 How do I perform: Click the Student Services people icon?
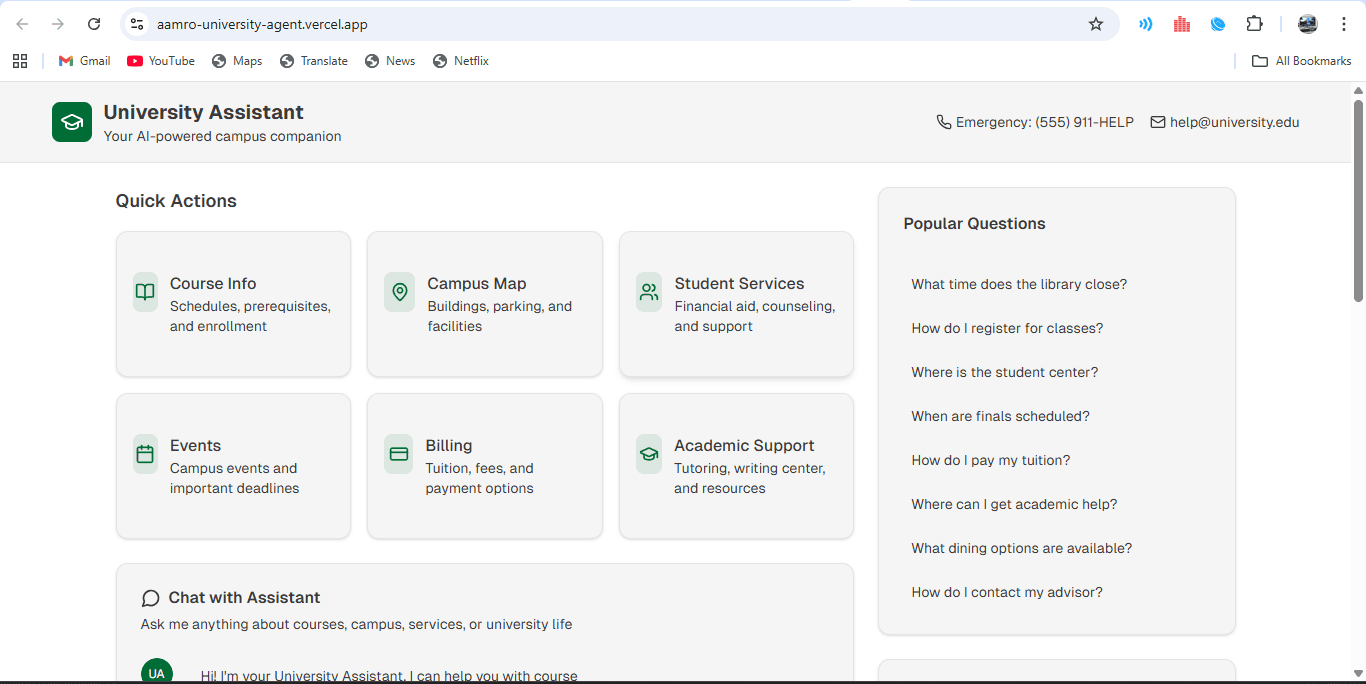pyautogui.click(x=649, y=292)
